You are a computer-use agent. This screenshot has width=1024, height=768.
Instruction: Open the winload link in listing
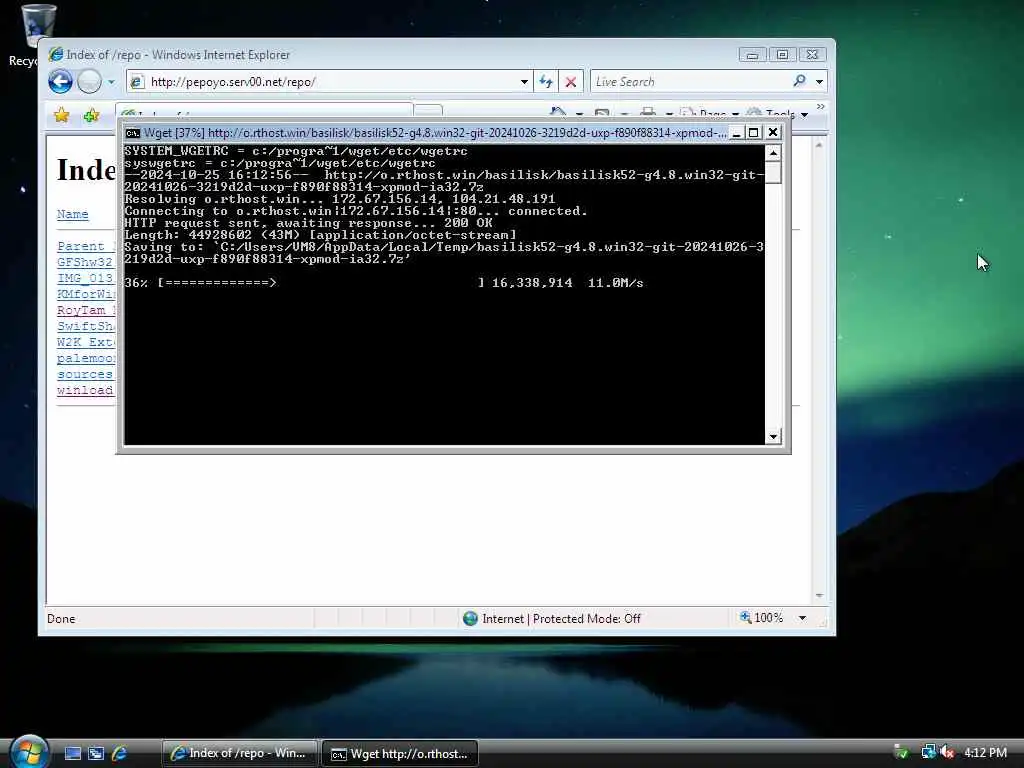(x=85, y=390)
